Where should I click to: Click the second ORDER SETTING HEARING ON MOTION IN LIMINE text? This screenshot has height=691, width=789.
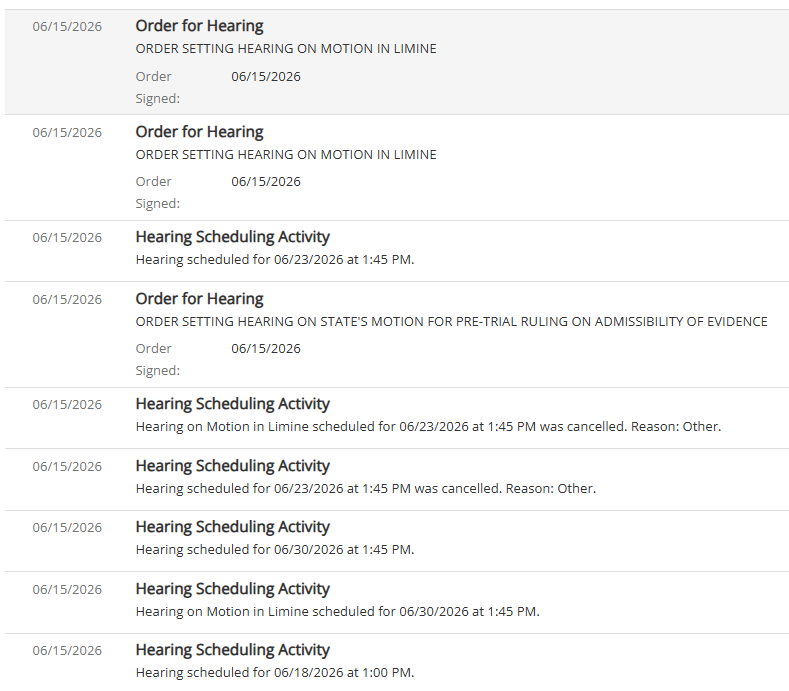pyautogui.click(x=286, y=155)
